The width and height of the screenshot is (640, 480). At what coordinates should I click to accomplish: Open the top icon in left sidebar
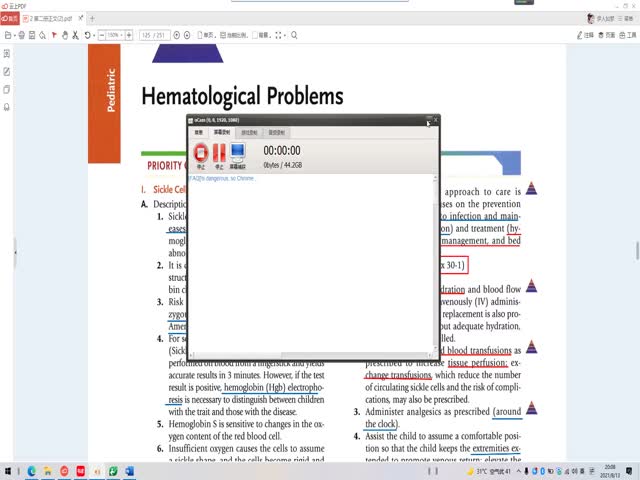tap(7, 53)
